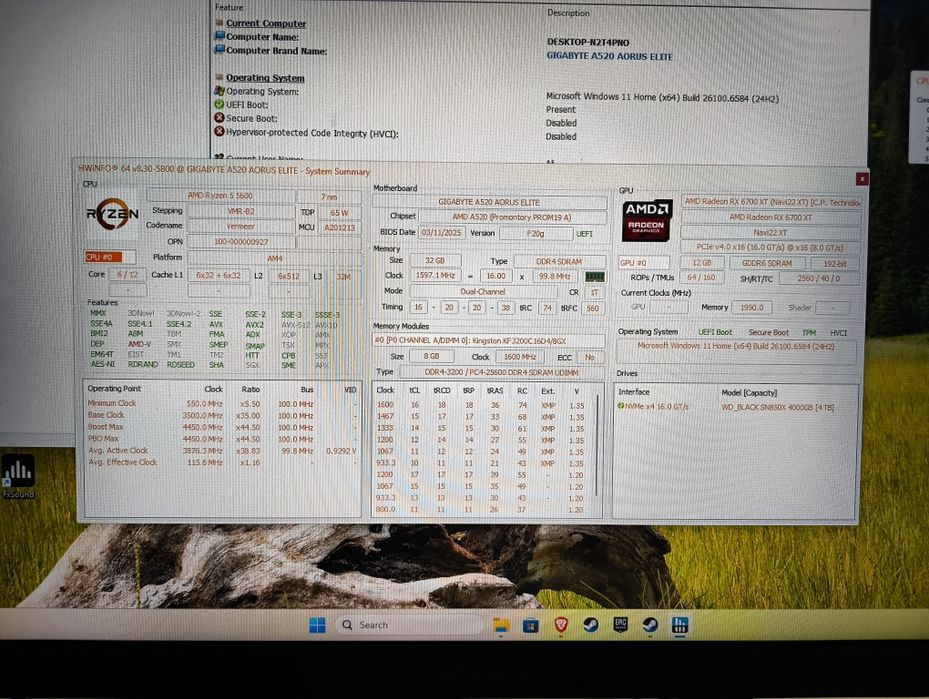Open File Explorer from the taskbar
Viewport: 929px width, 699px height.
point(501,625)
